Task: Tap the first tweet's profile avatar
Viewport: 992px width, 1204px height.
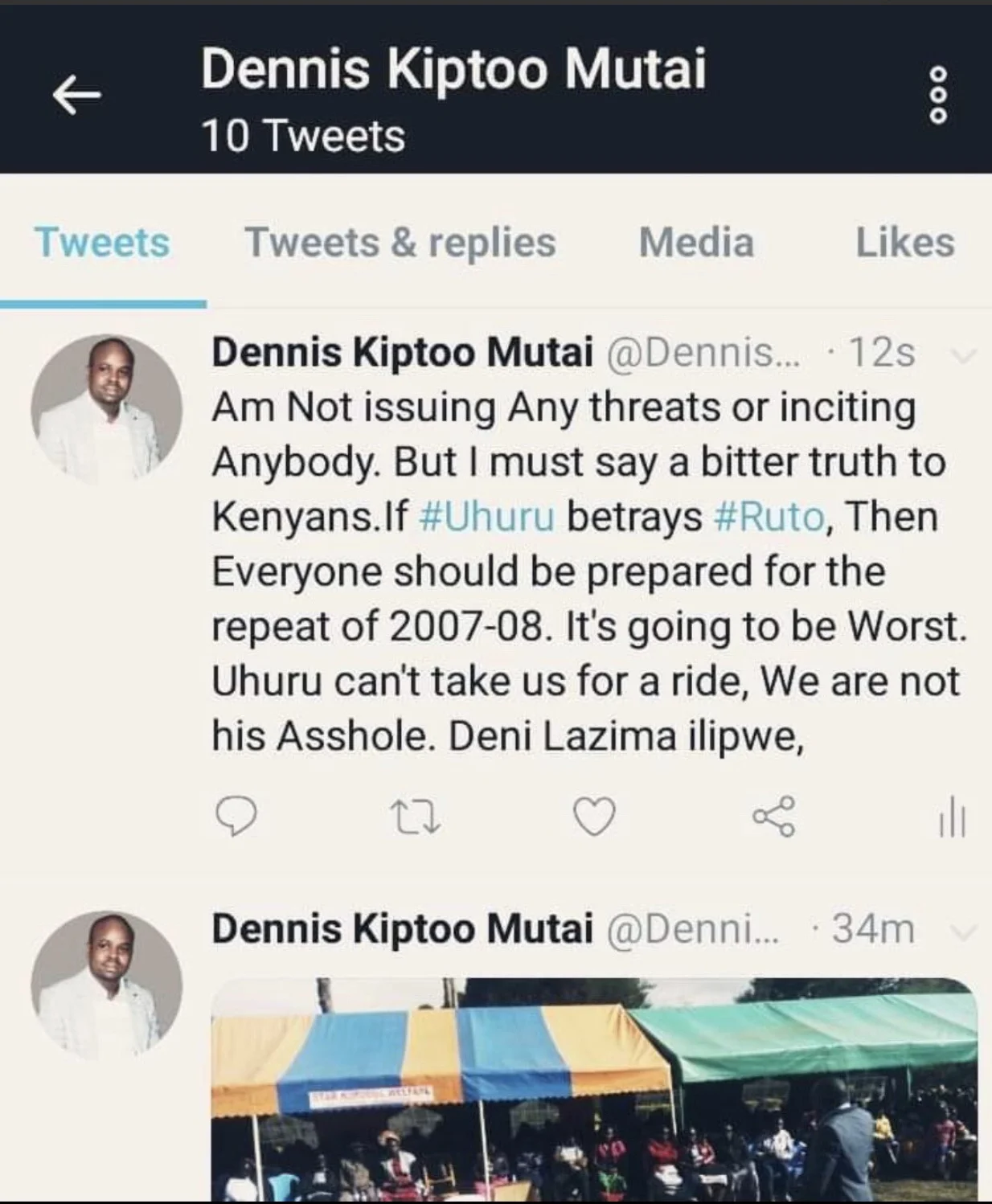Action: tap(106, 409)
